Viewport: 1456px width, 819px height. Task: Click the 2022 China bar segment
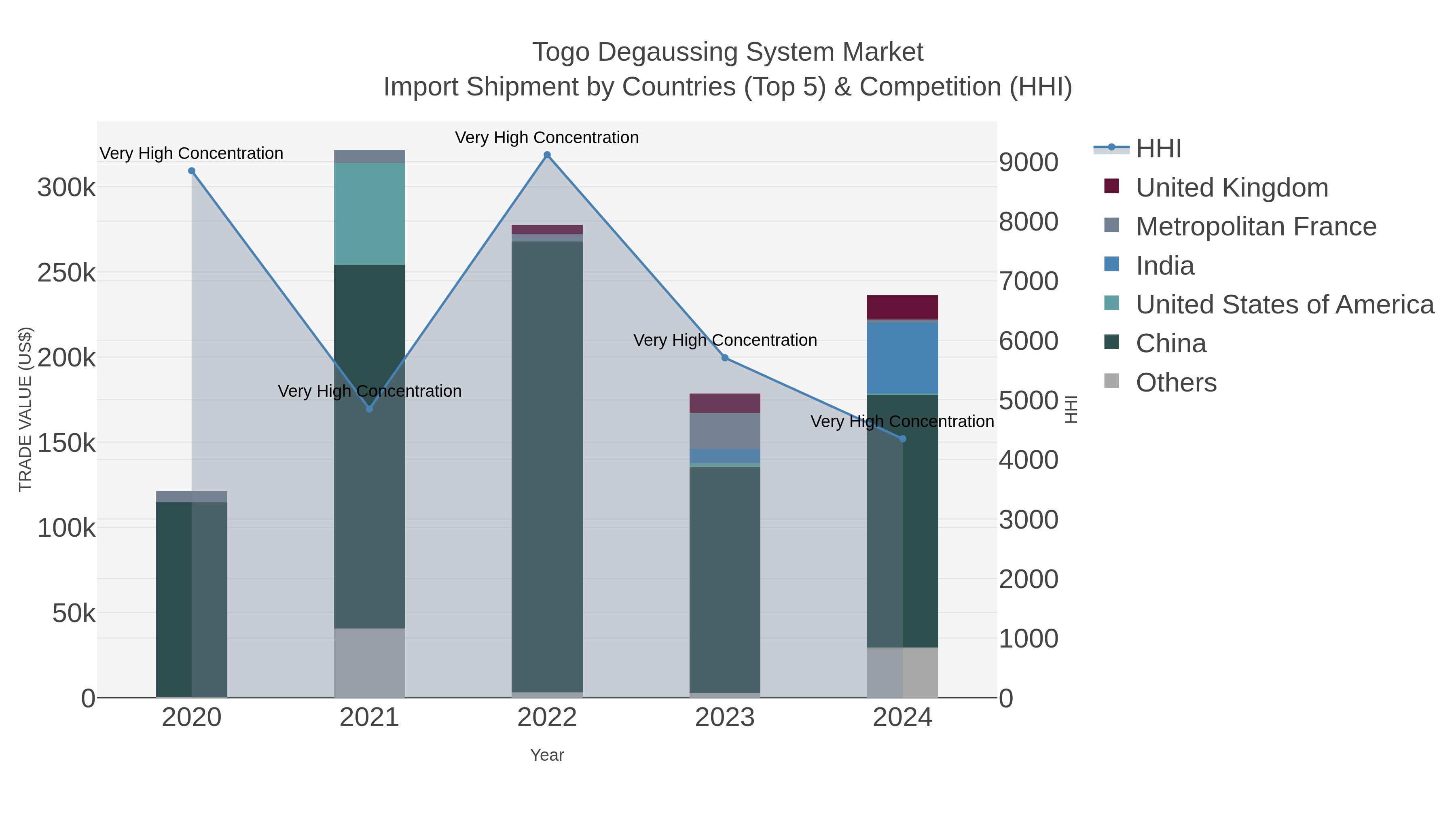pos(547,467)
